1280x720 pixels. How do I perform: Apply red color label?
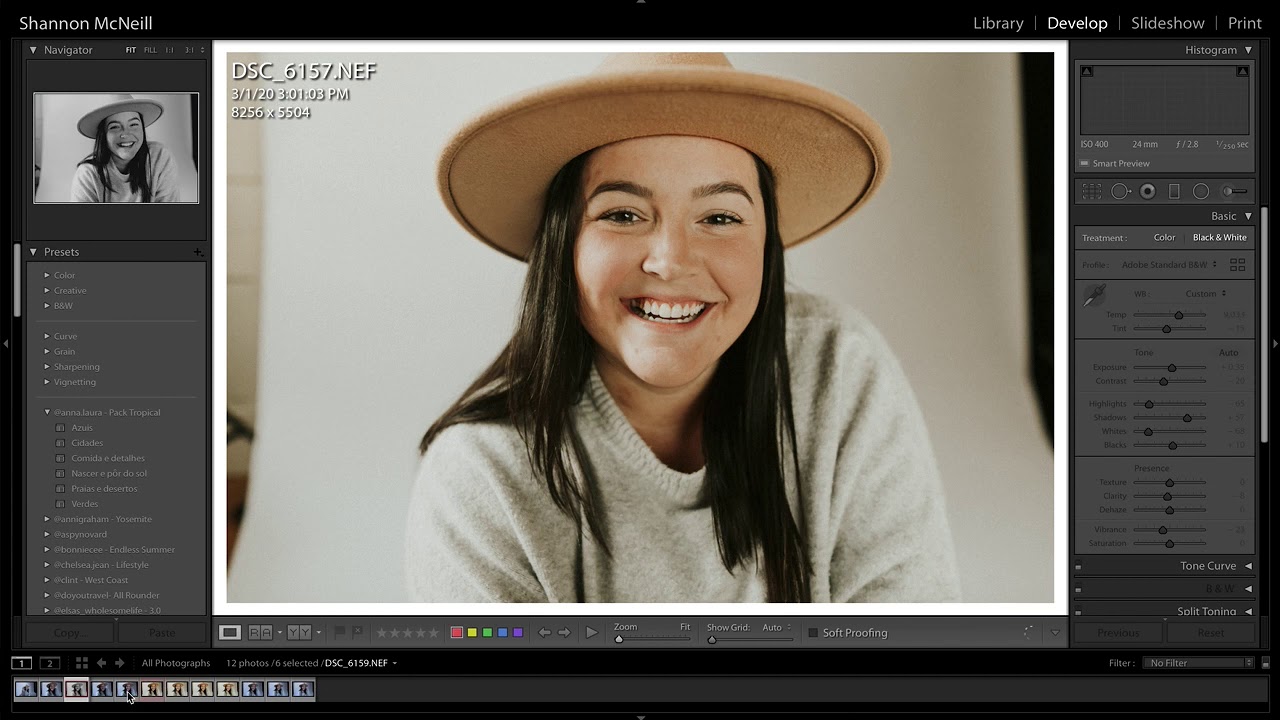[457, 633]
